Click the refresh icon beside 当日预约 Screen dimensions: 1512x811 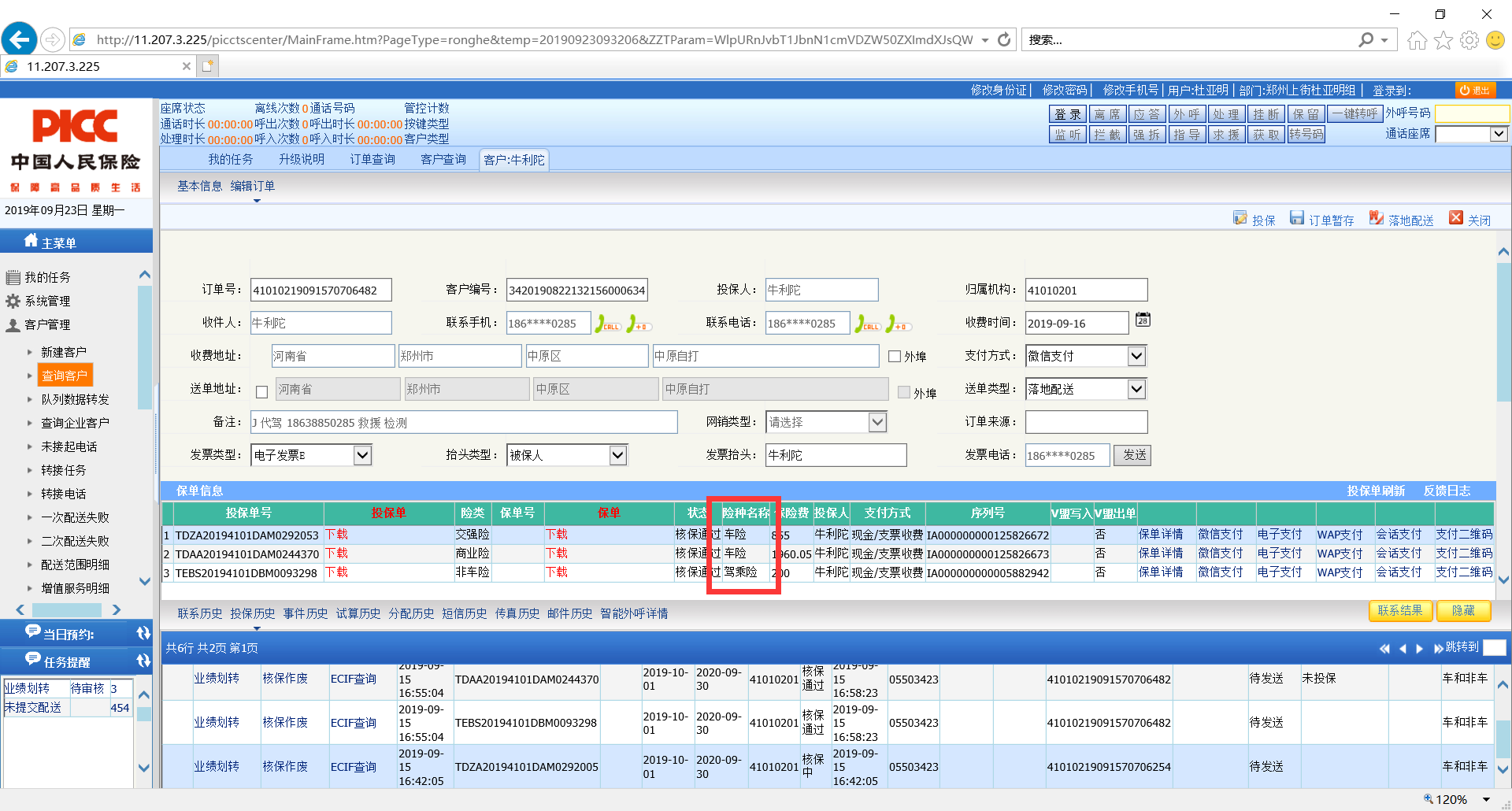[143, 633]
